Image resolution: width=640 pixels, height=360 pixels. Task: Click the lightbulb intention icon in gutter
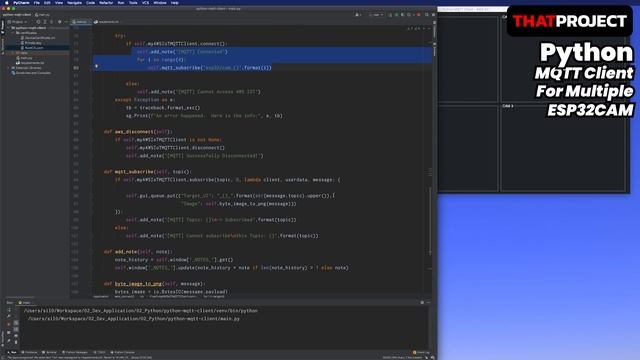[x=96, y=66]
